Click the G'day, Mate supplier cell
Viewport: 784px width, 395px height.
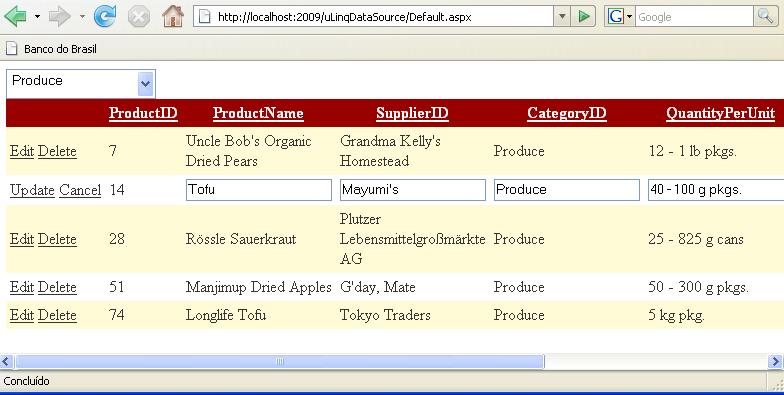pos(378,287)
